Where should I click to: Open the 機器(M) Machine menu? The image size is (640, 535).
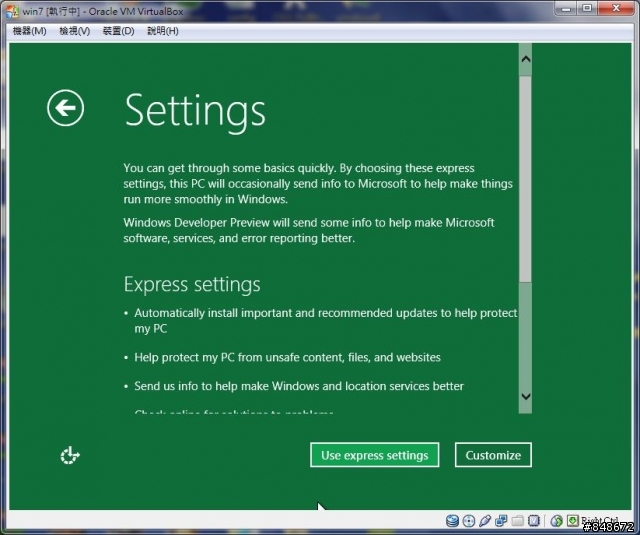pyautogui.click(x=29, y=31)
